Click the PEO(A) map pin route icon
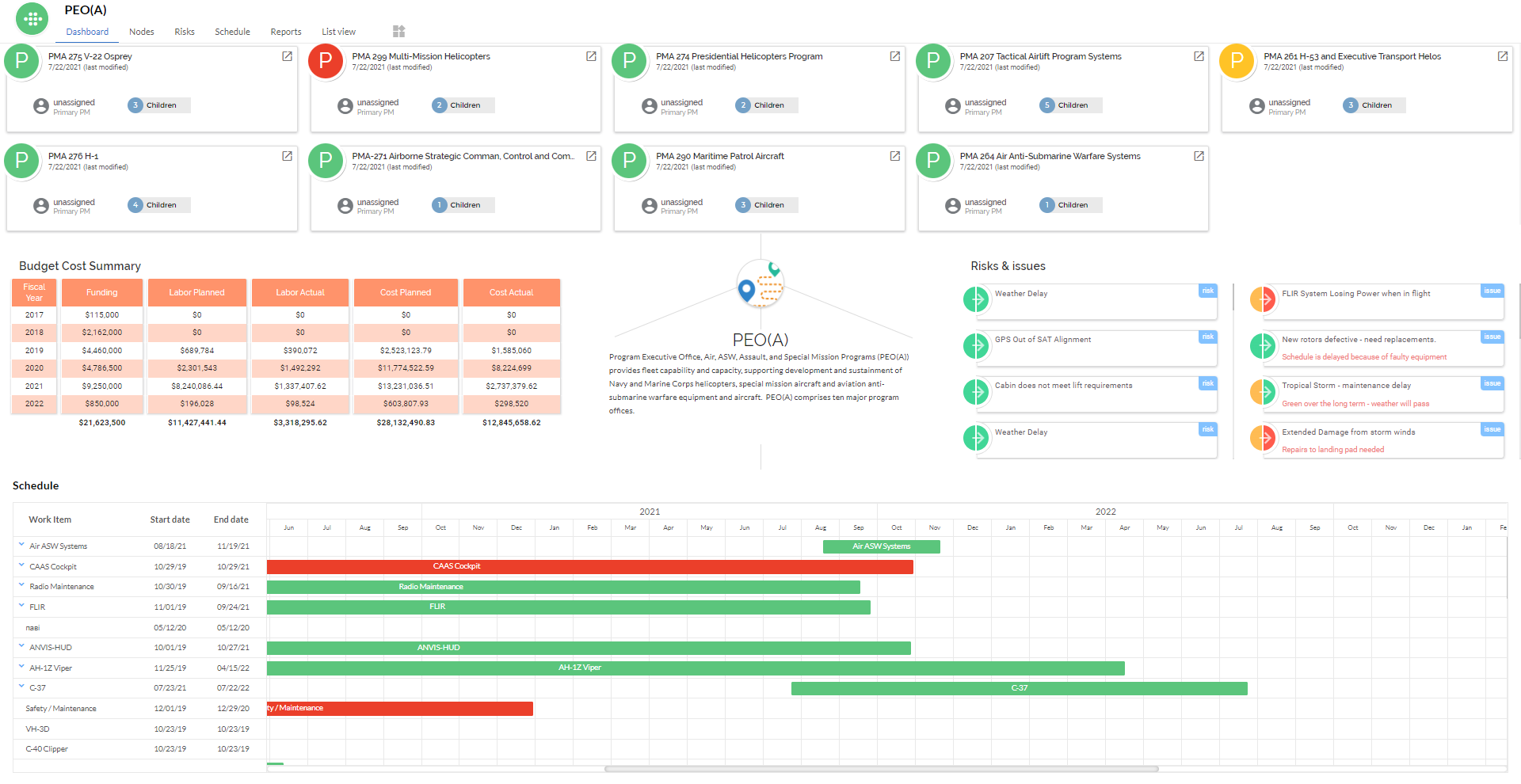 pos(760,284)
